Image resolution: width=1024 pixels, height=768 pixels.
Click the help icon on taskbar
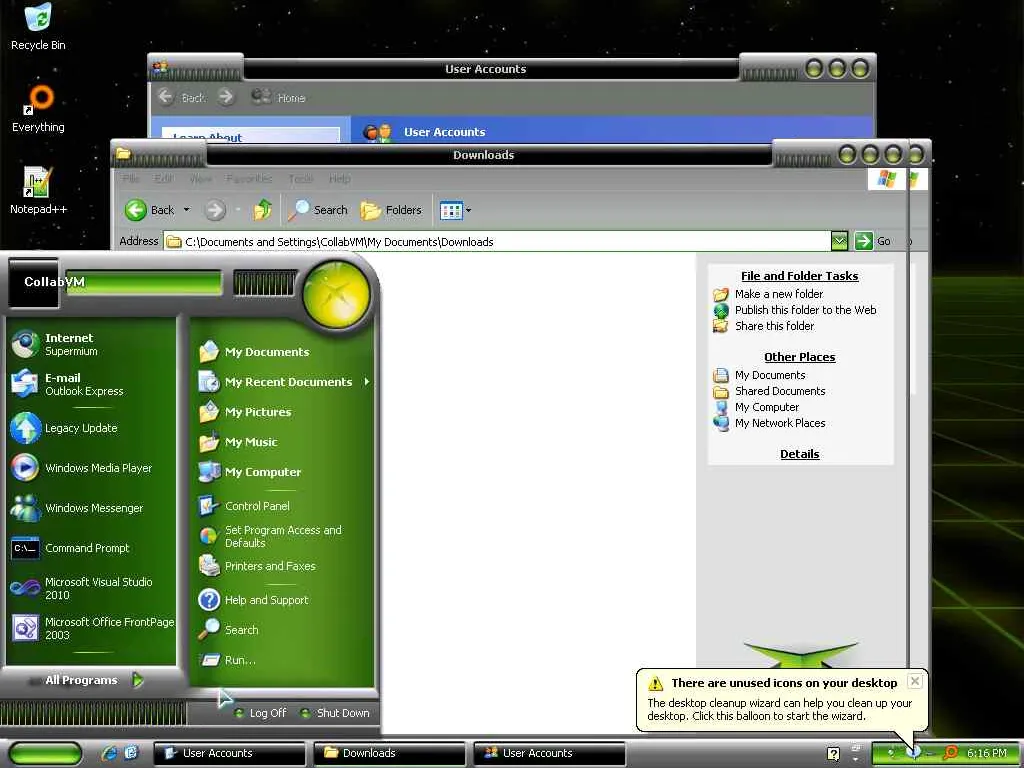(833, 754)
